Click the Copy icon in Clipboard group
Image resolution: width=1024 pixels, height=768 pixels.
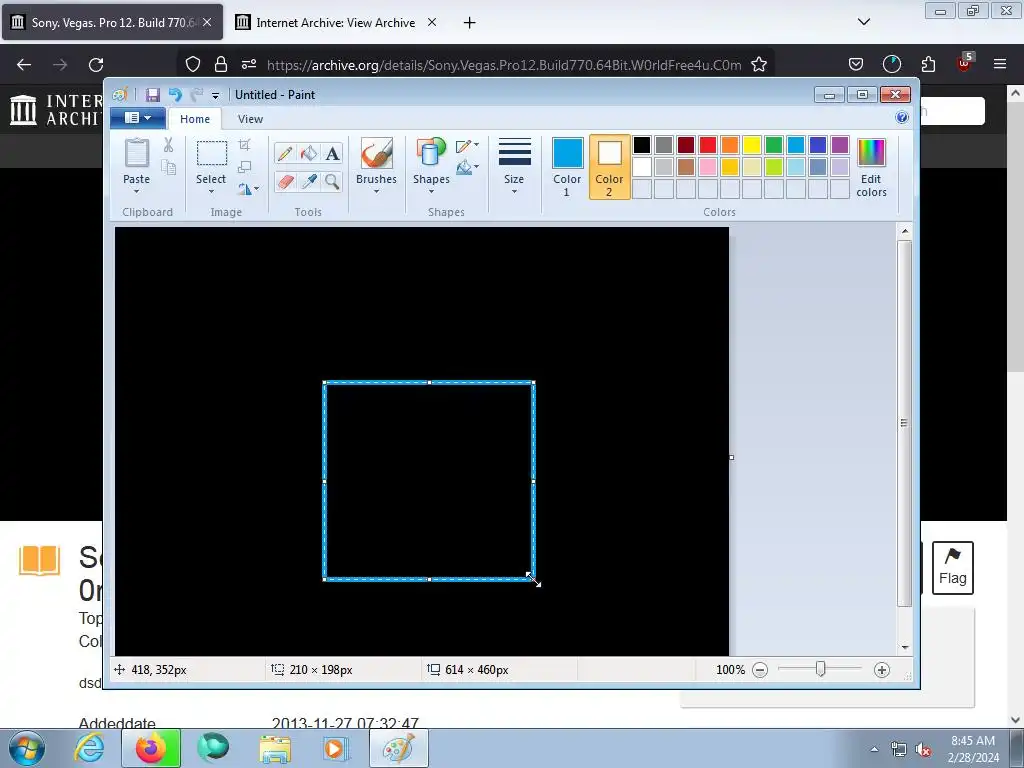168,167
